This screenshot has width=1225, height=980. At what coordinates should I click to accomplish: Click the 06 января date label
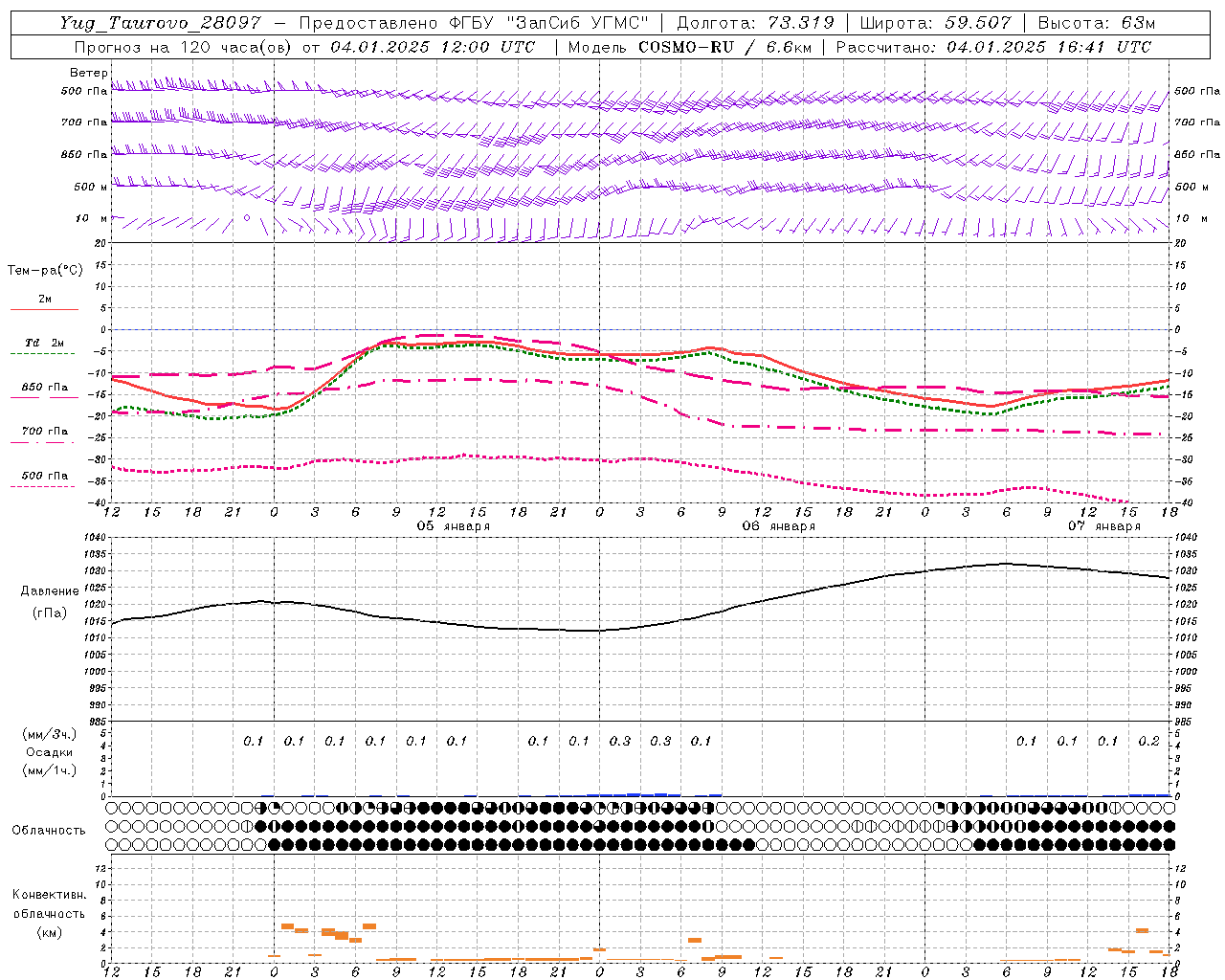coord(779,526)
